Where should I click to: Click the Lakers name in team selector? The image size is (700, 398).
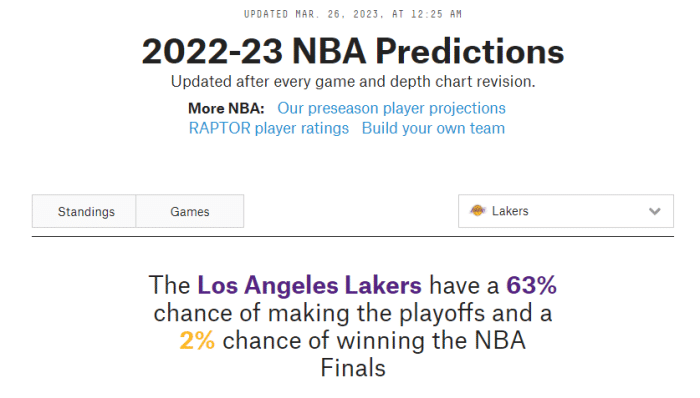[510, 211]
